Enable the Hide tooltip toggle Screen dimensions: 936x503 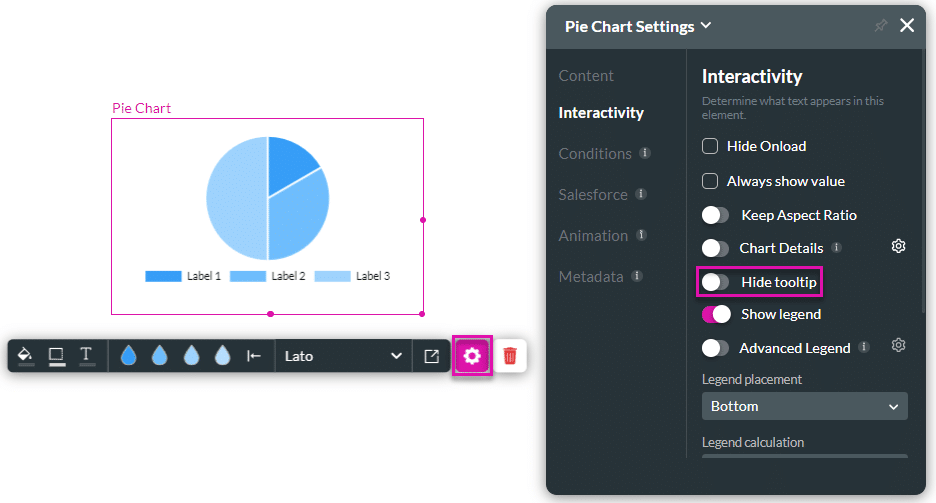click(x=716, y=282)
